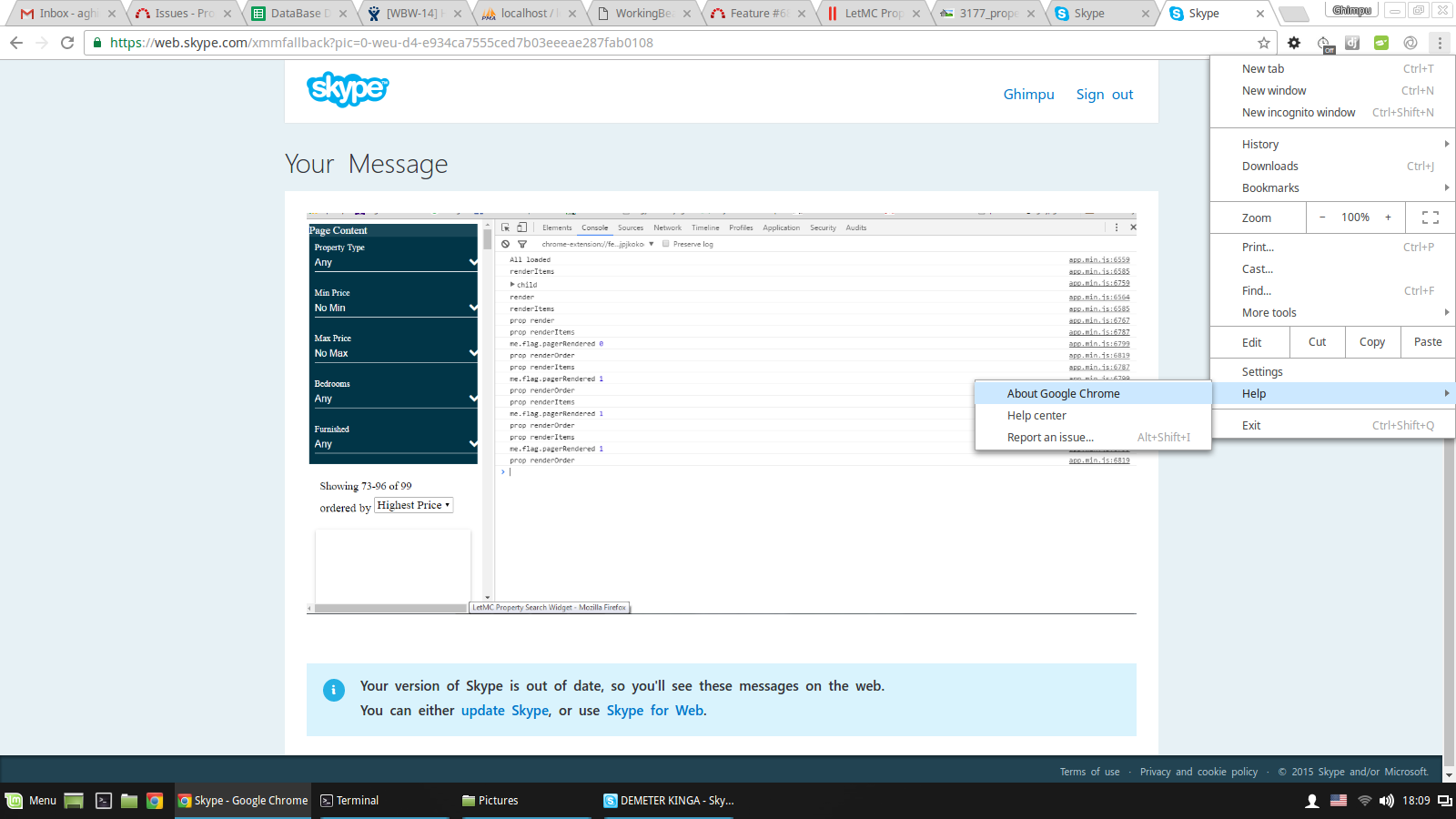Switch to the 3177_prope tab
Image resolution: width=1456 pixels, height=819 pixels.
(986, 14)
